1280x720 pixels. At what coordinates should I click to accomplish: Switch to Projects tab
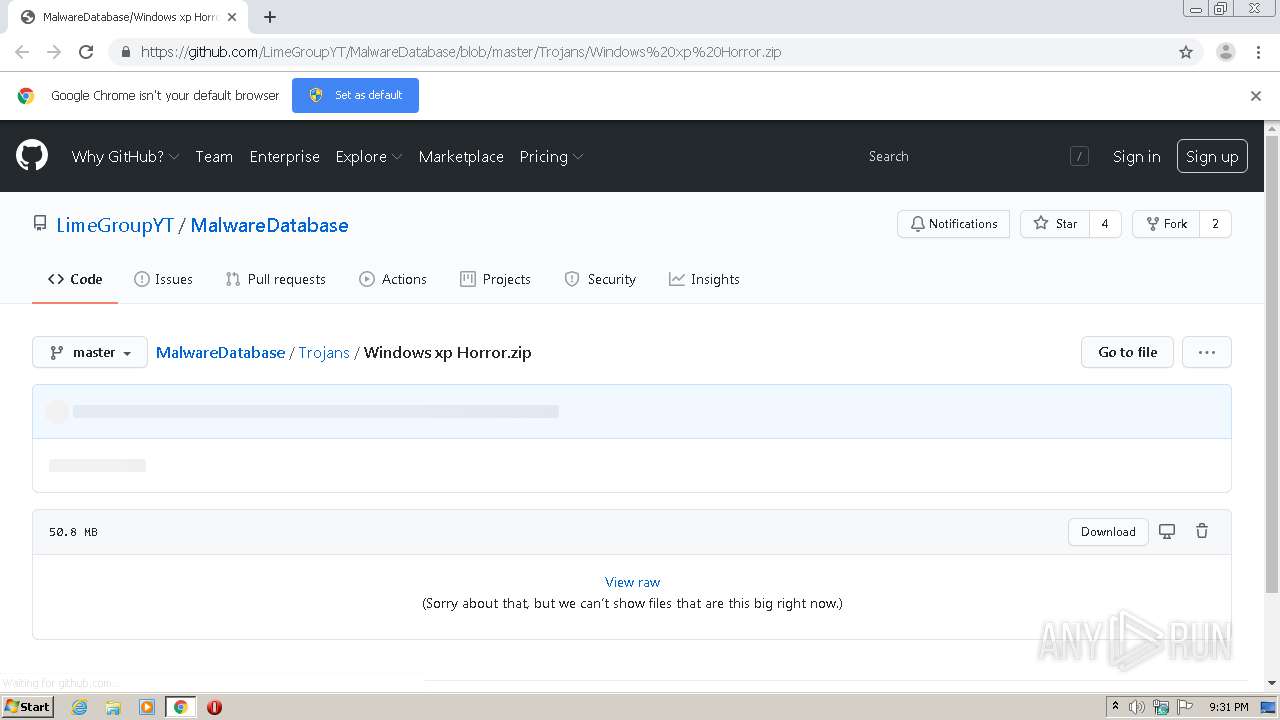495,279
